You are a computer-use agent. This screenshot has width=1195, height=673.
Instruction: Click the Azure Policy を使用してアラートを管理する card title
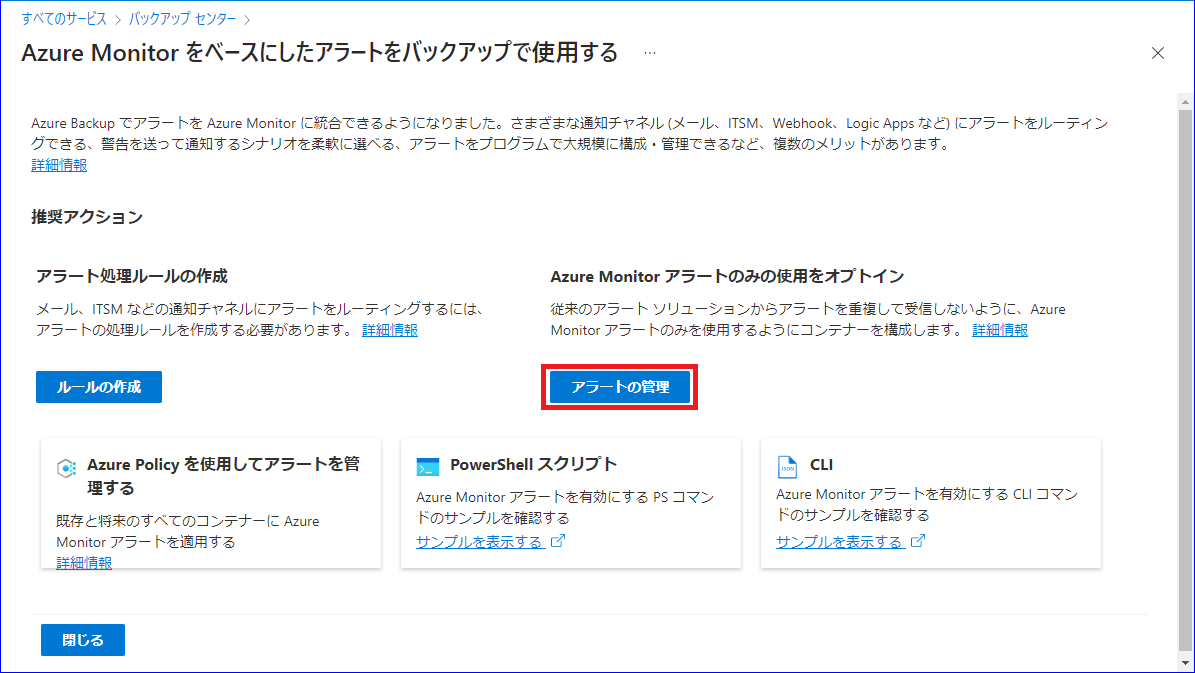pos(223,476)
